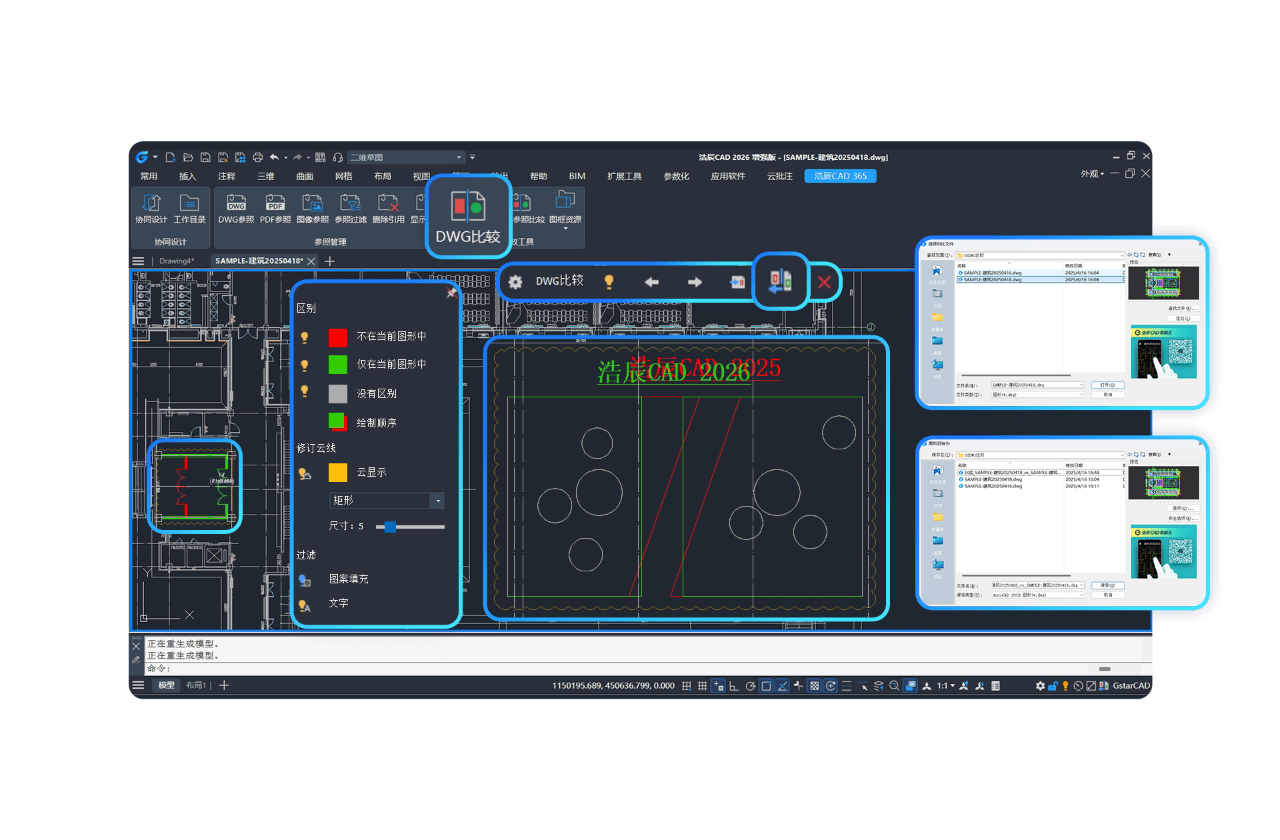
Task: Click the New file icon in quick access bar
Action: pos(171,157)
